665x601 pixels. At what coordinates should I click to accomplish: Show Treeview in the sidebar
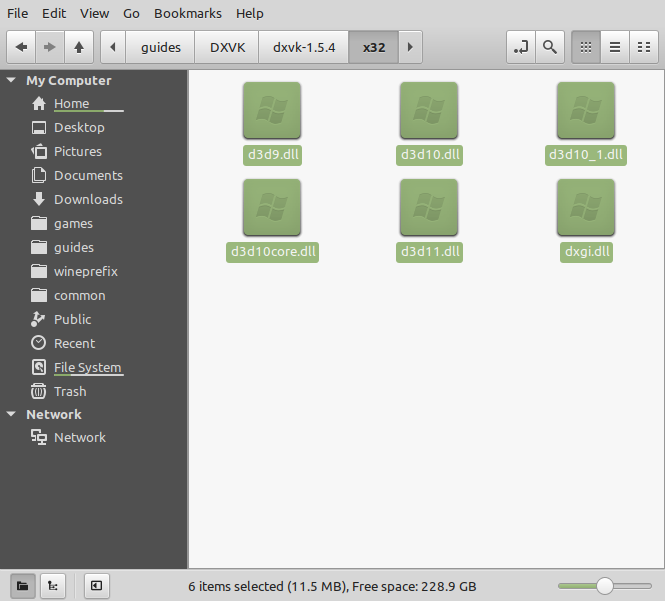53,586
